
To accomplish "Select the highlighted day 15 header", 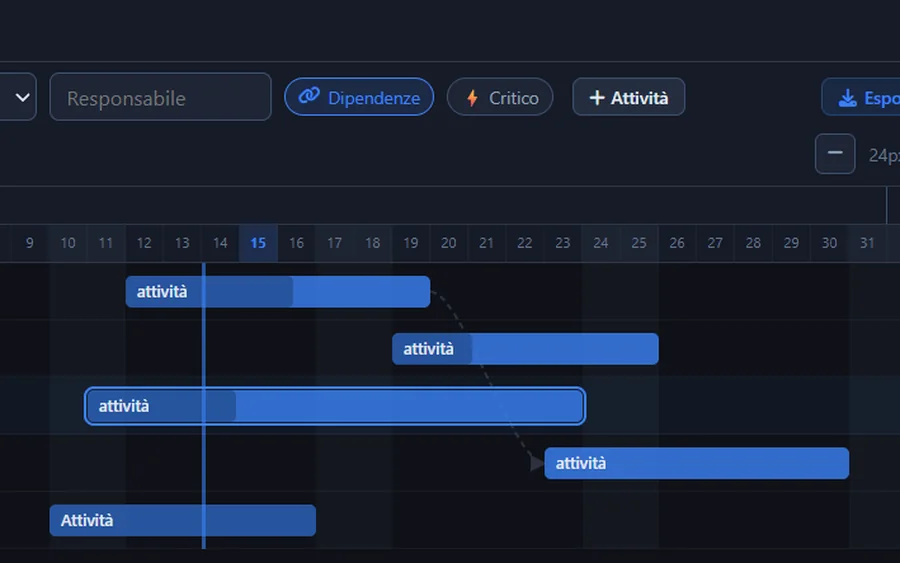I will click(258, 243).
